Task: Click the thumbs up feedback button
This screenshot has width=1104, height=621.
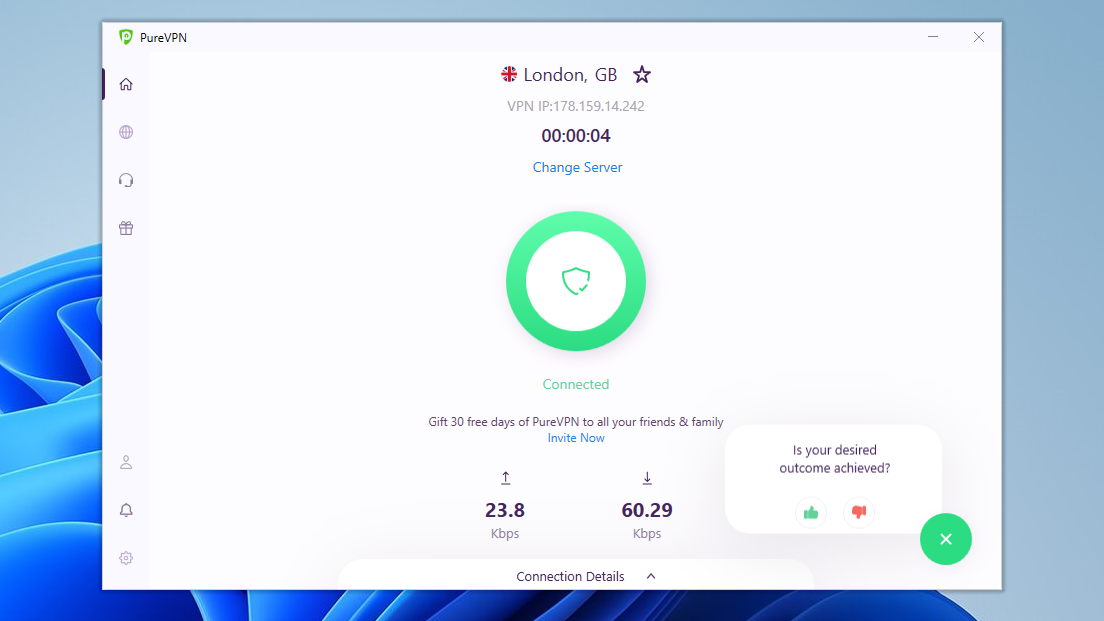Action: click(x=811, y=512)
